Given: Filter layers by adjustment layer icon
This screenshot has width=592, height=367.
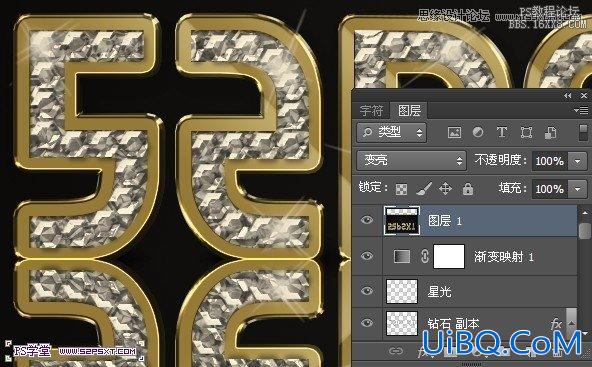Looking at the screenshot, I should coord(478,132).
